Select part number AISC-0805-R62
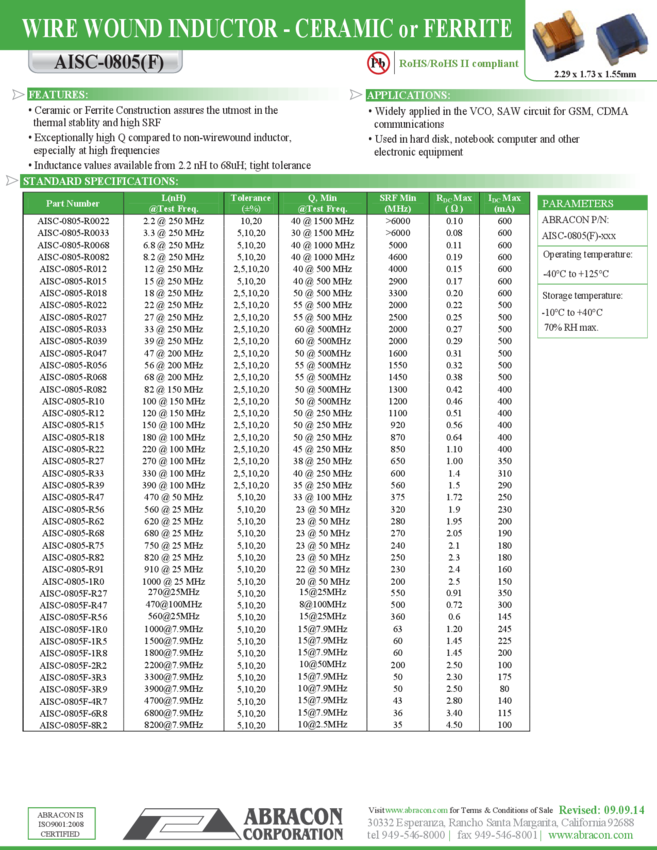Viewport: 657px width, 850px height. tap(73, 521)
